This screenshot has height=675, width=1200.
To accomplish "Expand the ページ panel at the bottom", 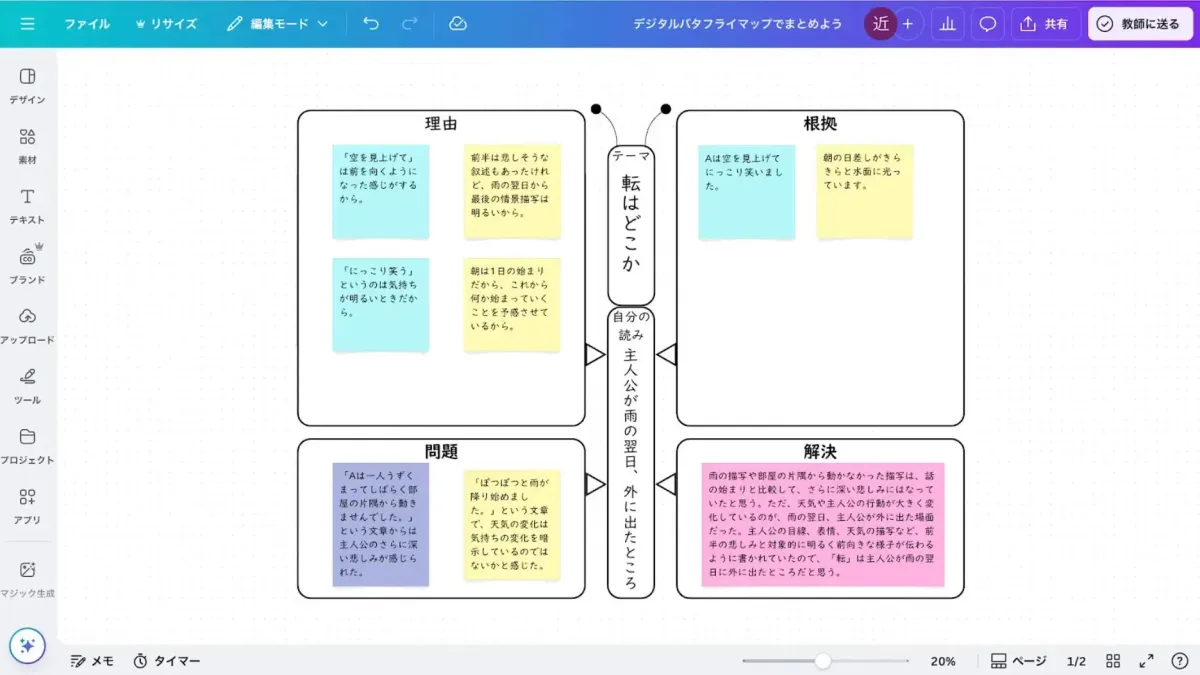I will (1020, 661).
